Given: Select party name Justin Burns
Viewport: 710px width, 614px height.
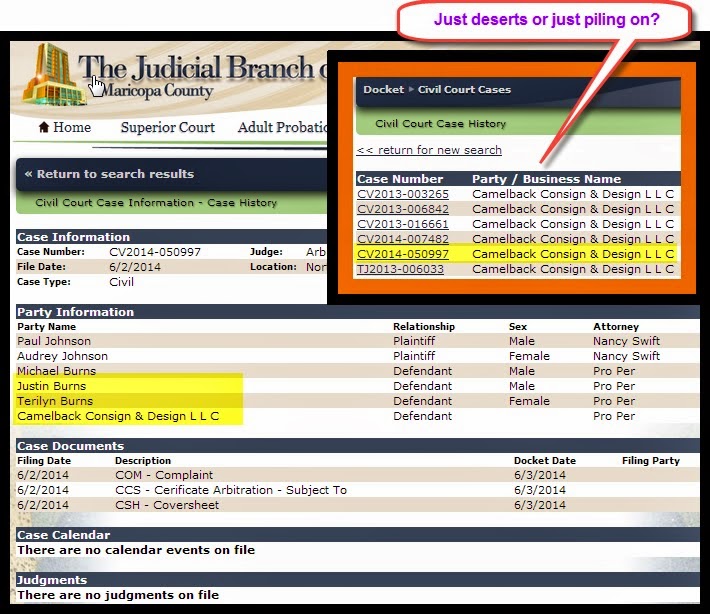Looking at the screenshot, I should point(51,386).
